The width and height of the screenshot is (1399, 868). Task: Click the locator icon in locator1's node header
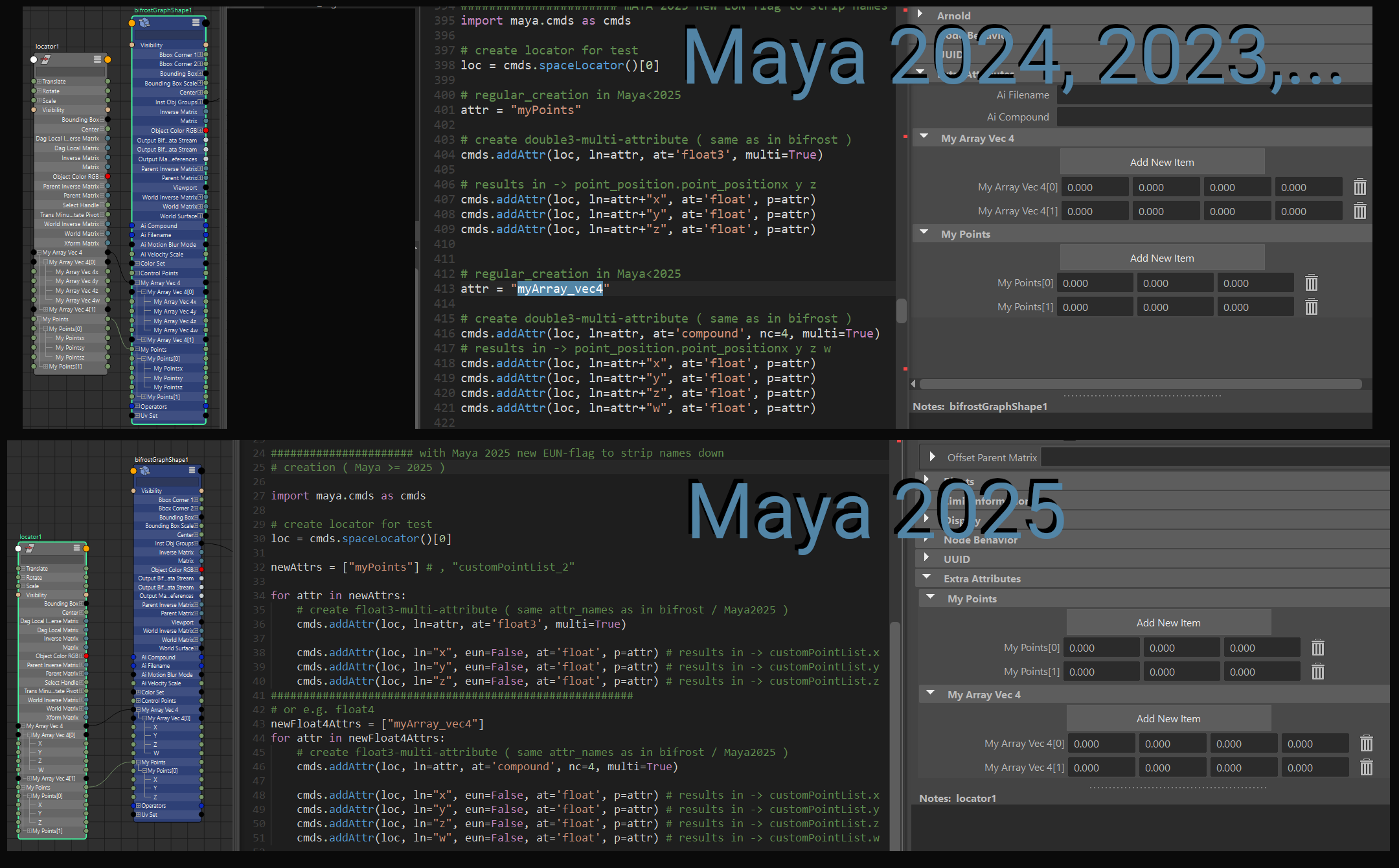(46, 60)
